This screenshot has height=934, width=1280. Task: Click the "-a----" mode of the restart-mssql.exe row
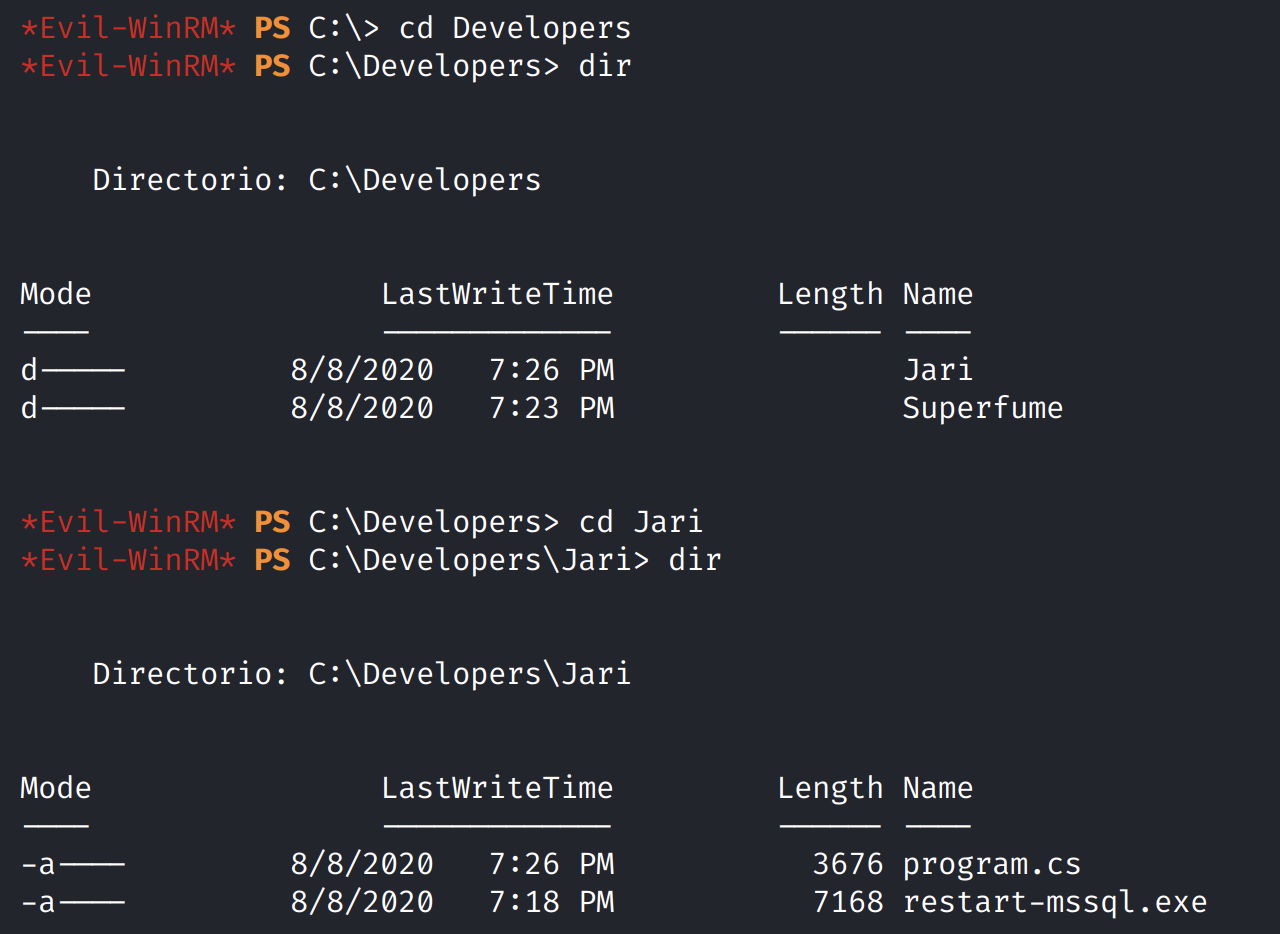pyautogui.click(x=72, y=902)
